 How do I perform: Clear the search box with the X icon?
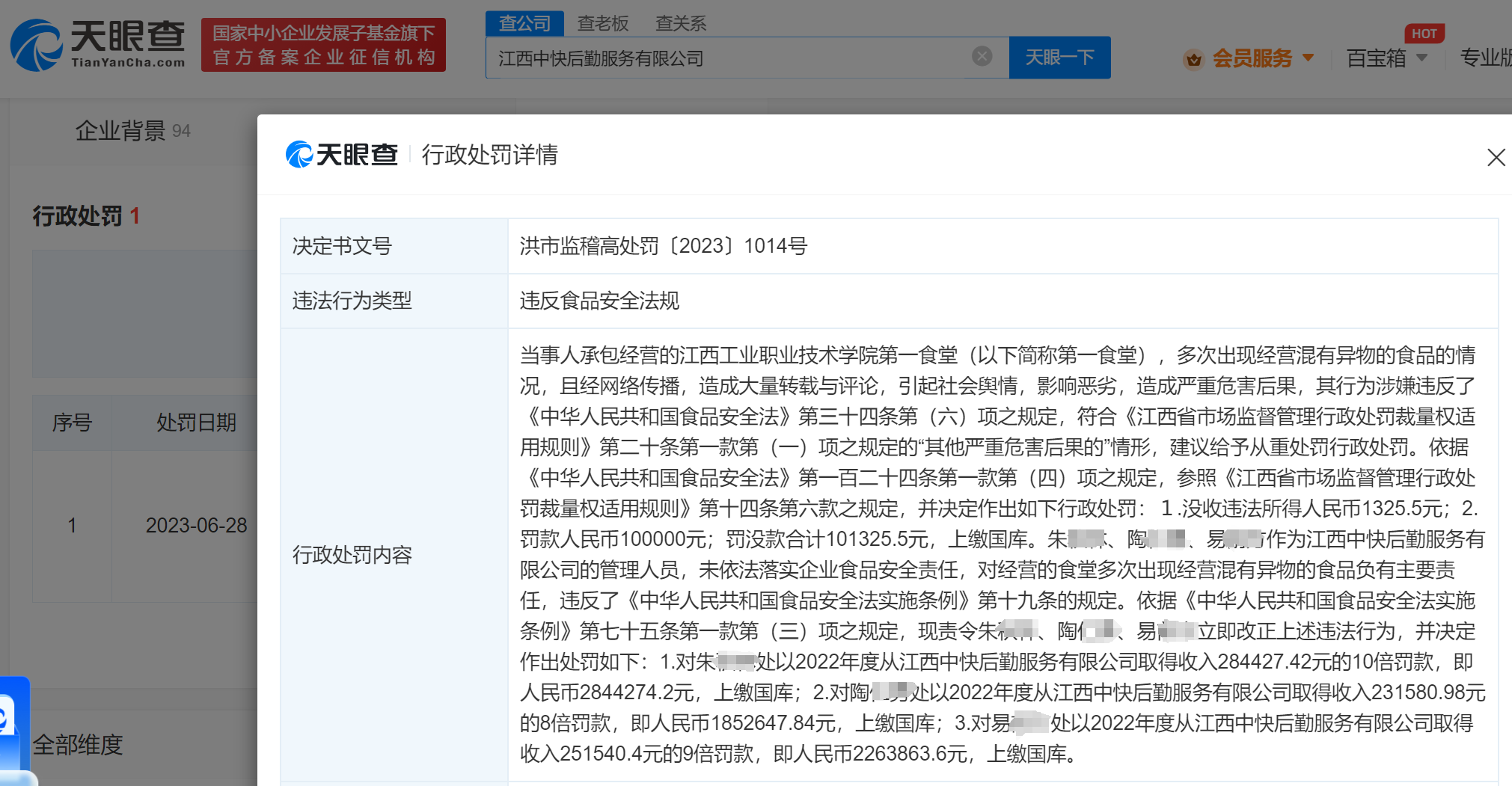982,57
